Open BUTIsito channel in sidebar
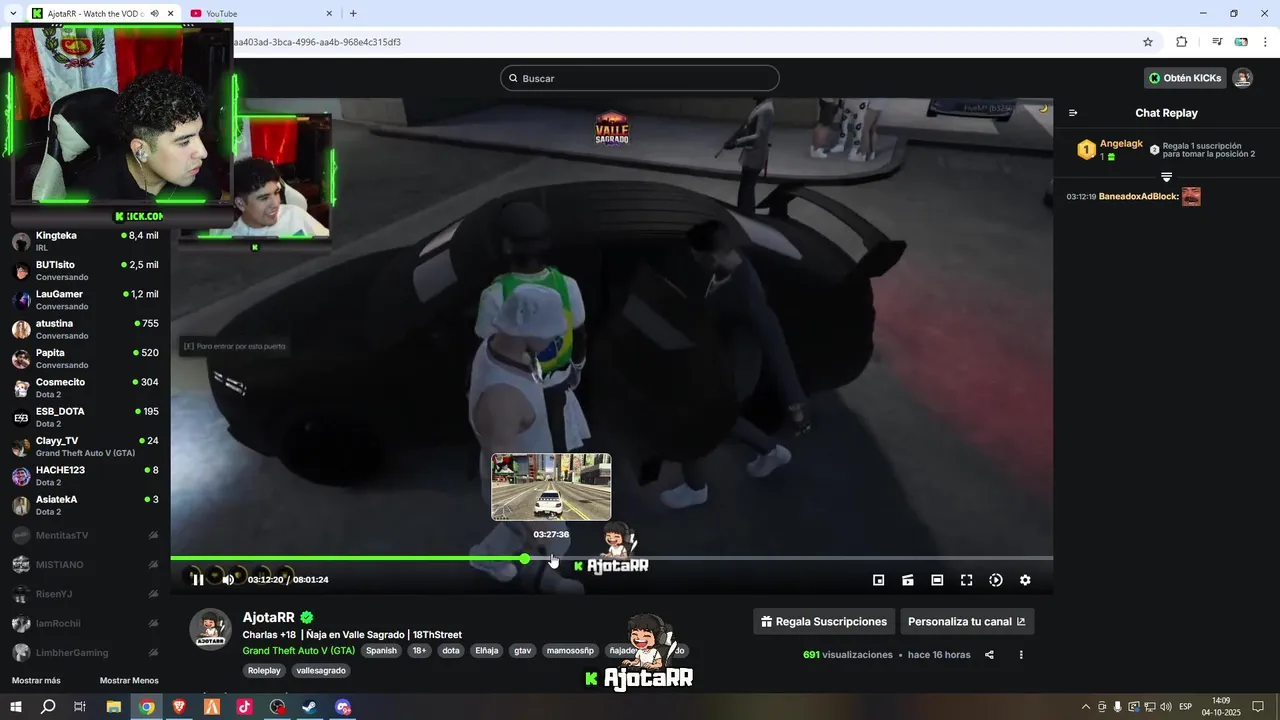1280x720 pixels. tap(85, 270)
